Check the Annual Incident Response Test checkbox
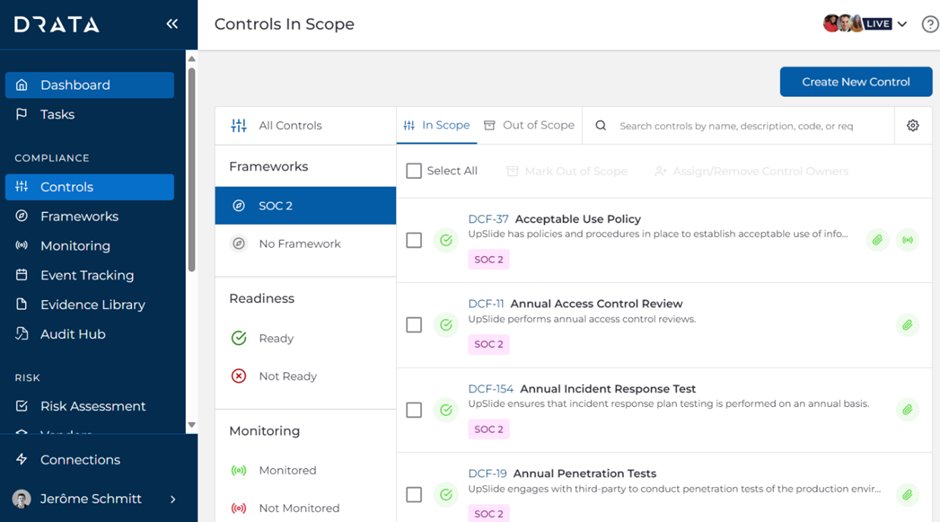Viewport: 940px width, 522px height. [x=414, y=410]
